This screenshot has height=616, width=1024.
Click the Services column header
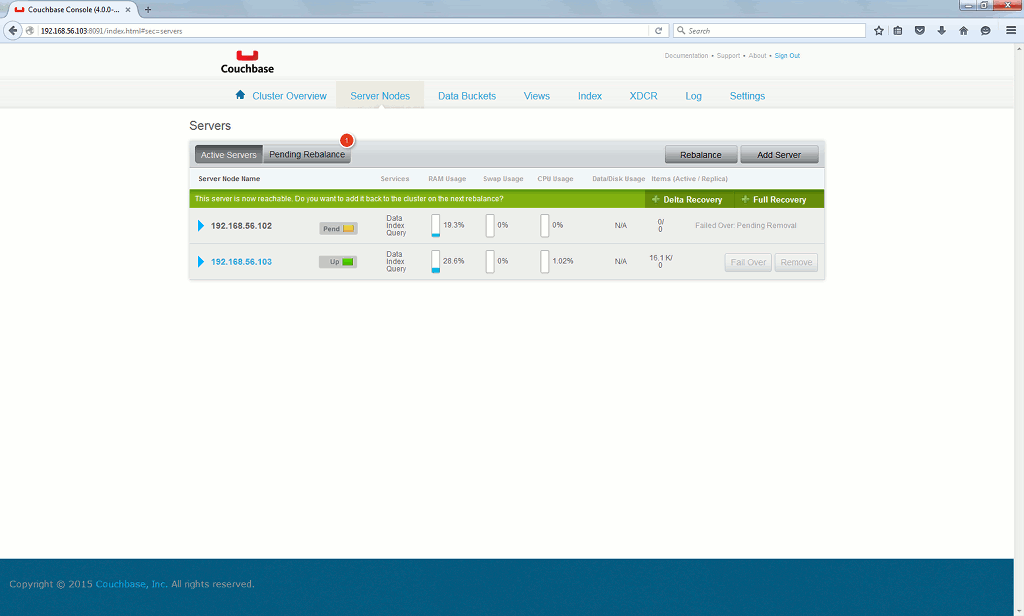[395, 179]
